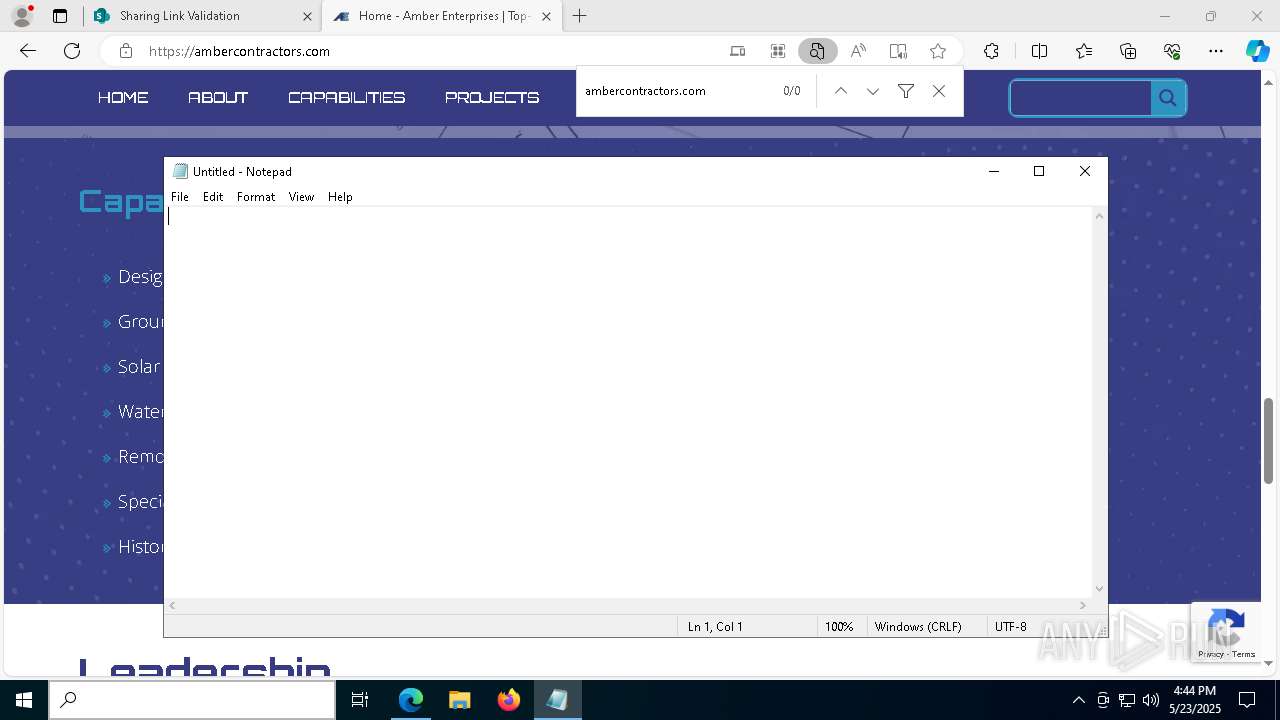Image resolution: width=1280 pixels, height=720 pixels.
Task: Click ABOUT in website navigation
Action: pos(218,97)
